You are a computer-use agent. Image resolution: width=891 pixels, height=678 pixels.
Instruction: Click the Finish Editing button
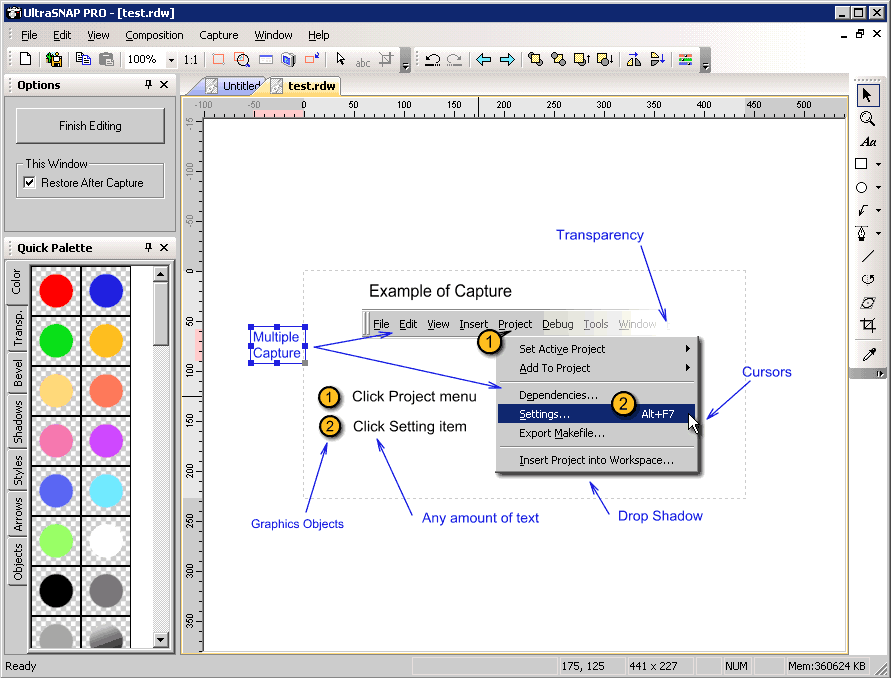click(x=90, y=126)
